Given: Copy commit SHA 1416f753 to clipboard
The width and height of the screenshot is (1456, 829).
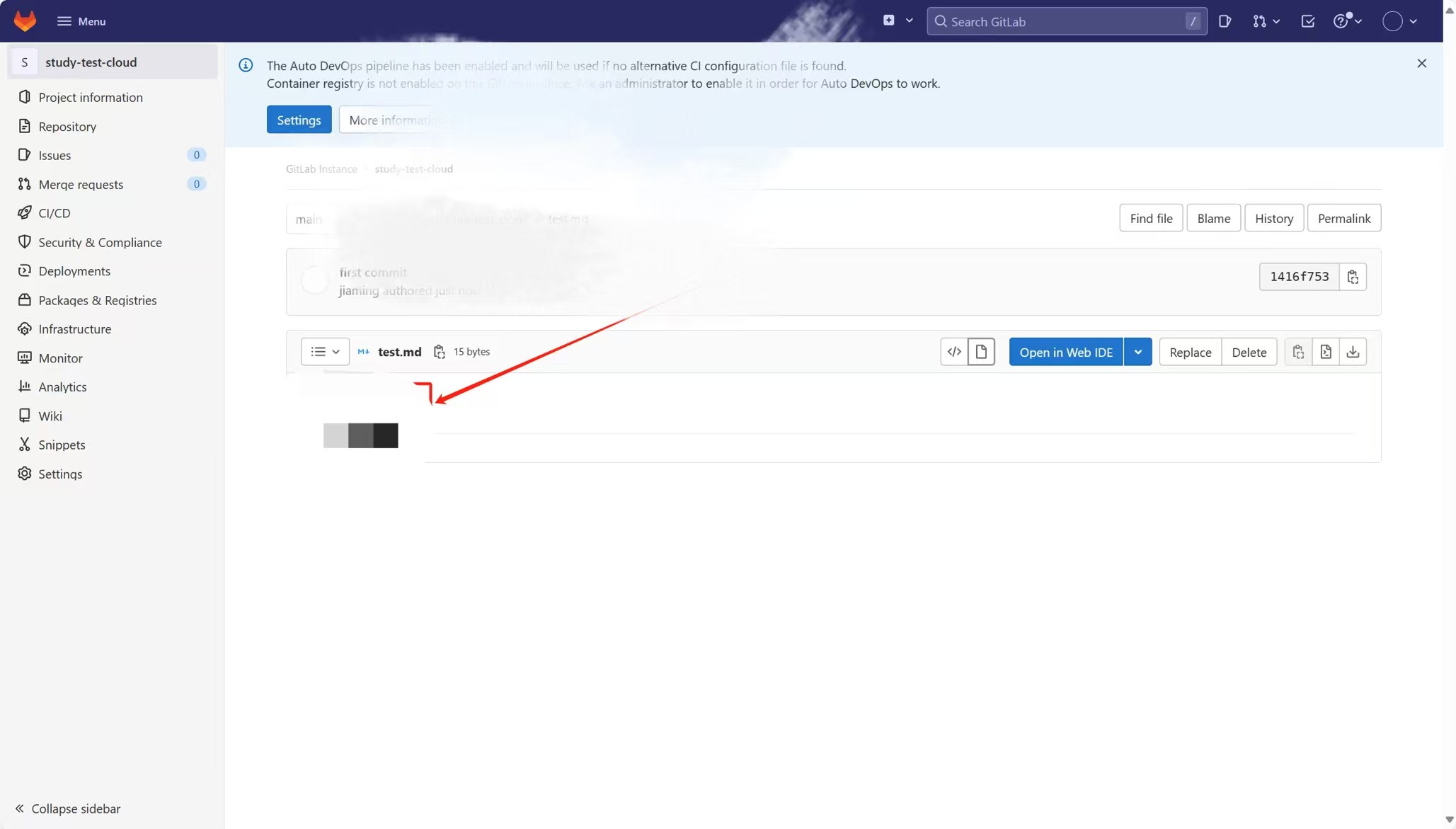Looking at the screenshot, I should [x=1353, y=277].
